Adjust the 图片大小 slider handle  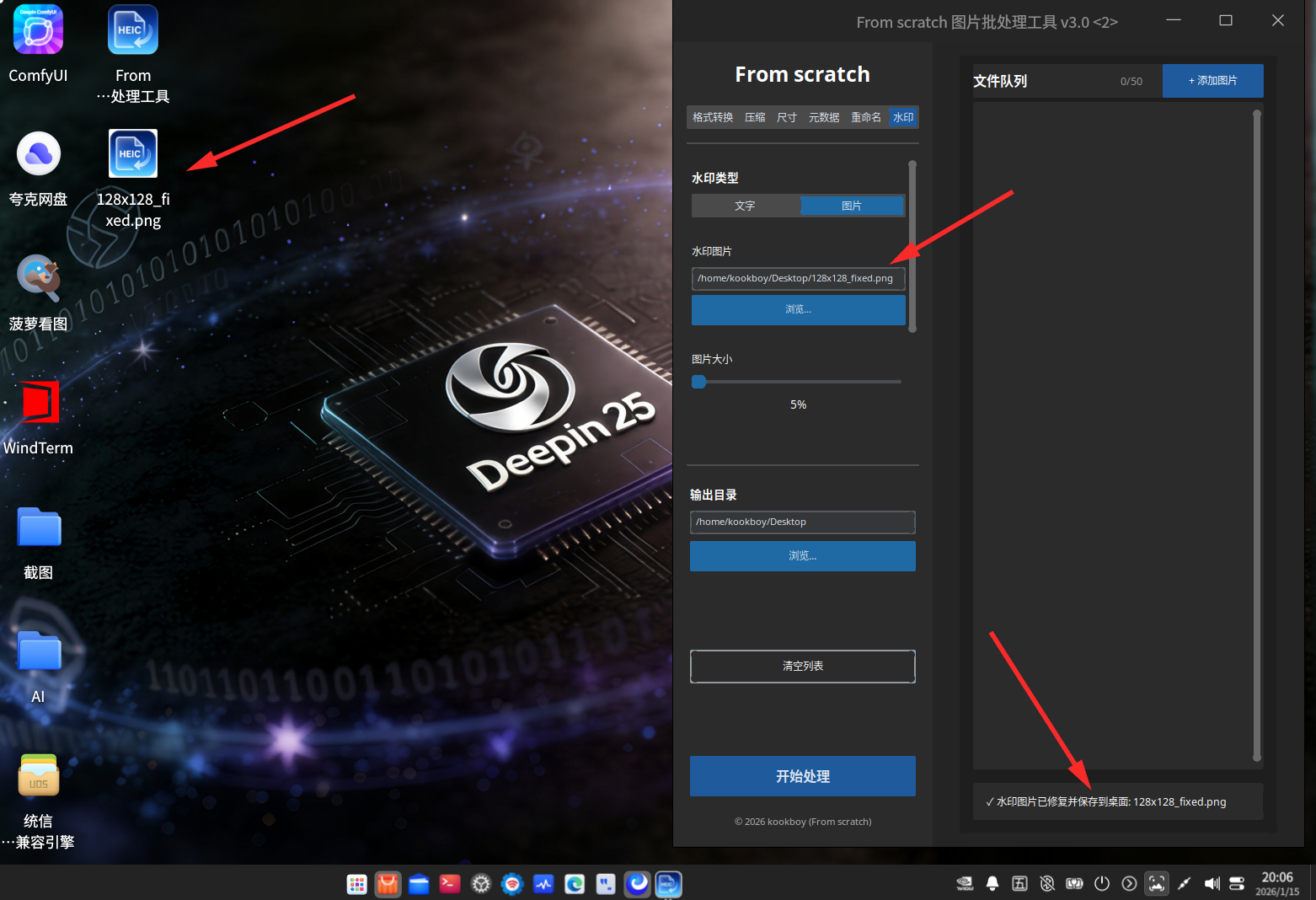[x=698, y=382]
